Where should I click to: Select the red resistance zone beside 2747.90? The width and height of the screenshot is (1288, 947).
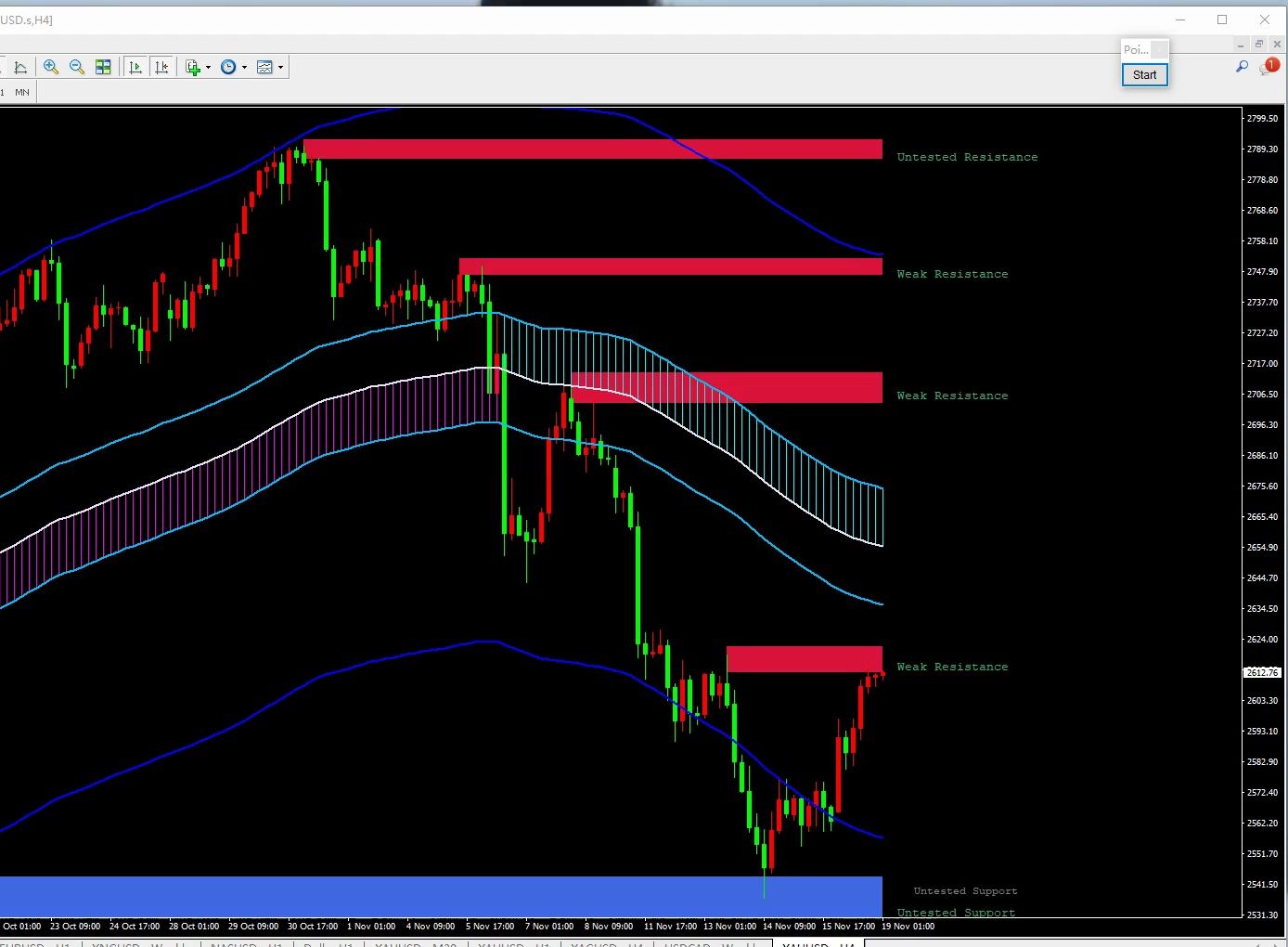pyautogui.click(x=670, y=266)
